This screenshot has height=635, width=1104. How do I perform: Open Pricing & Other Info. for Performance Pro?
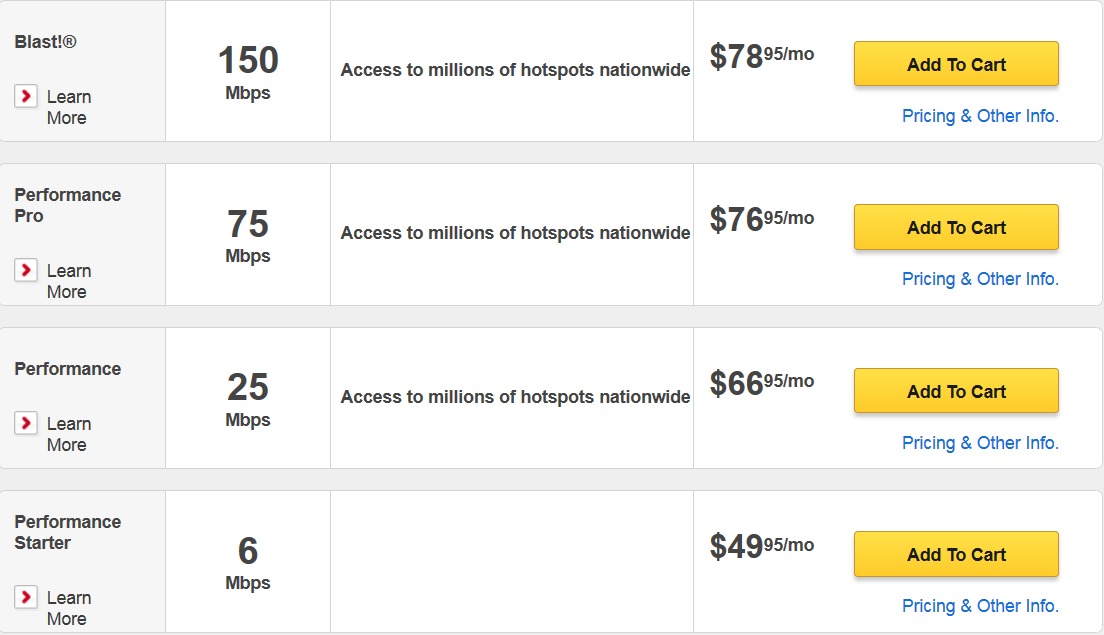[980, 279]
